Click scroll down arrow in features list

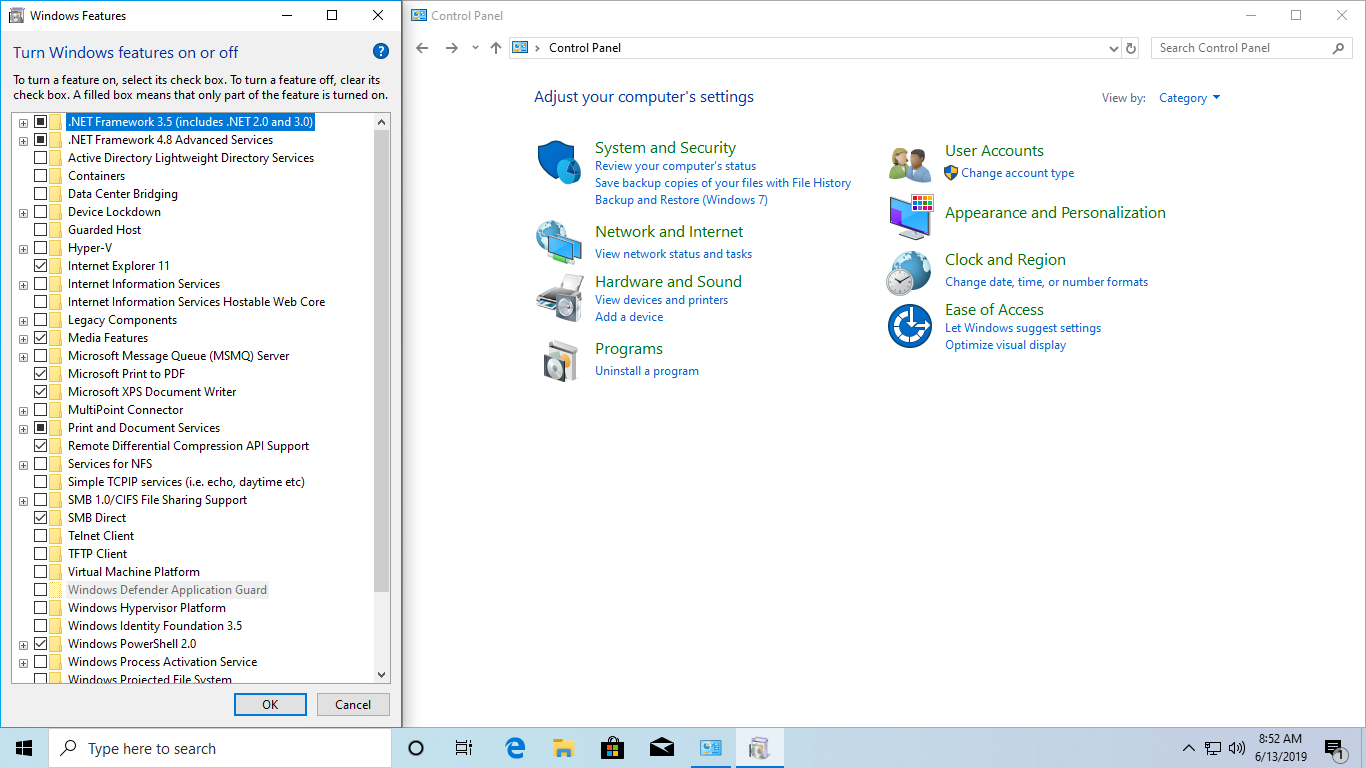click(x=381, y=675)
